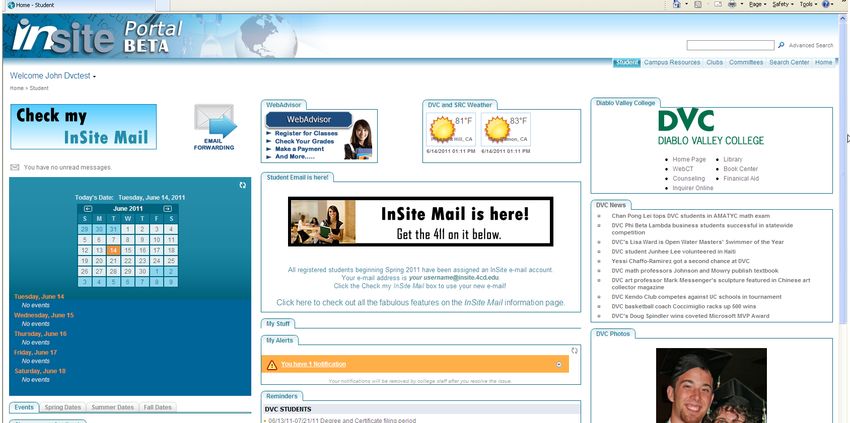Screen dimensions: 850x423
Task: Click the browser Feeds toolbar icon
Action: (x=698, y=4)
